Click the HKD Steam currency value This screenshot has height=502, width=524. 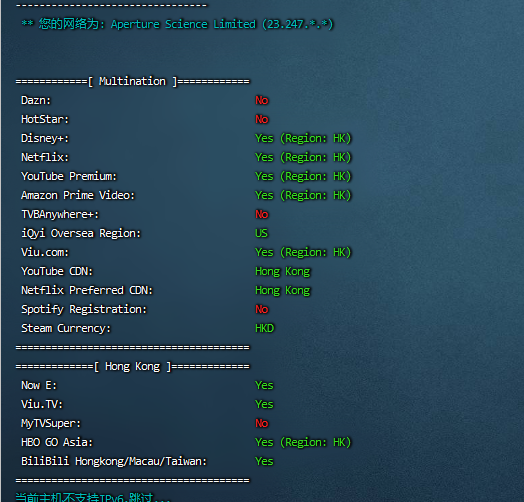(264, 328)
